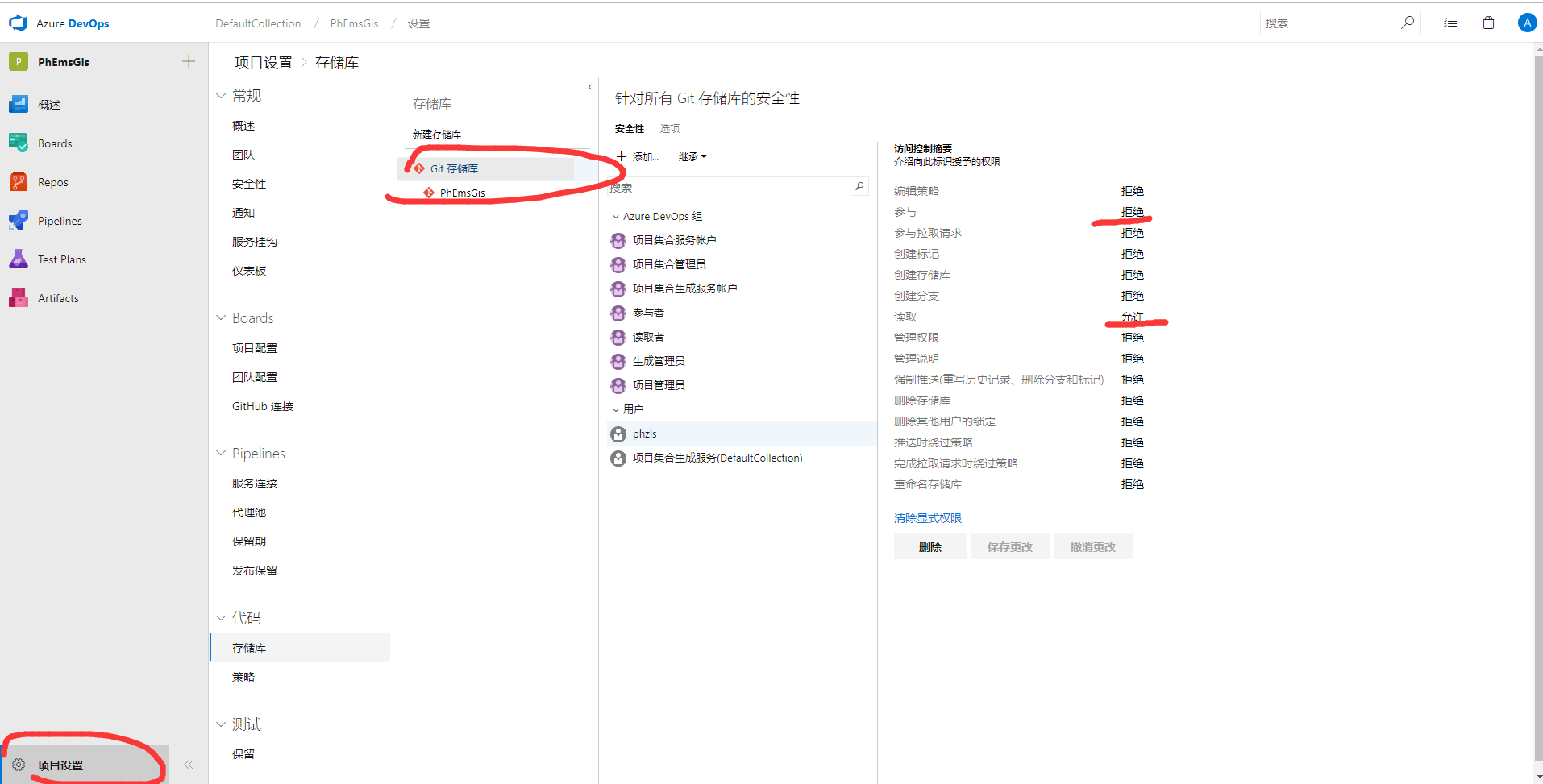Open the Pipelines sidebar icon

tap(19, 221)
